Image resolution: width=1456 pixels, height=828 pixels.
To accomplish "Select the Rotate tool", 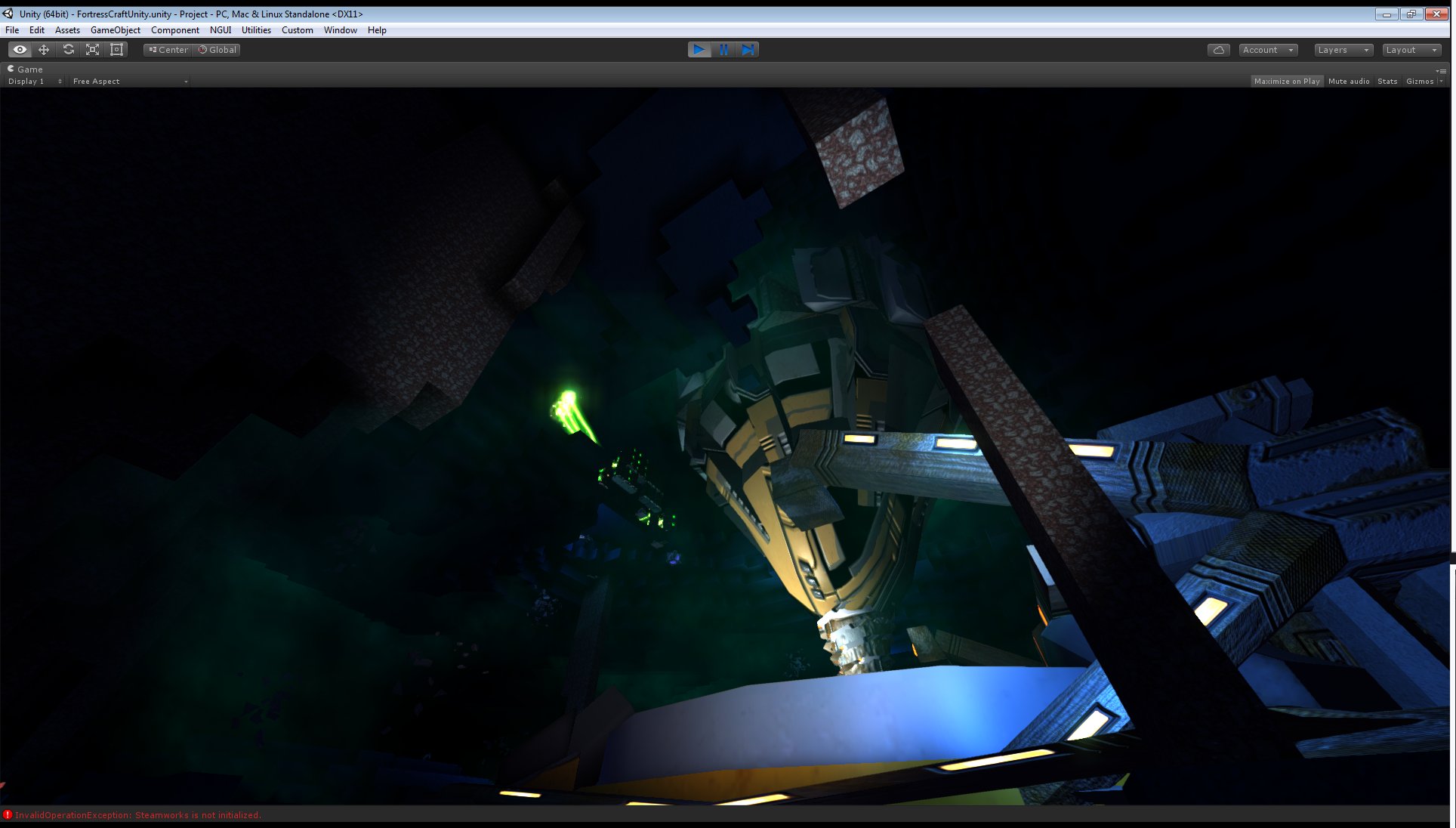I will (68, 50).
